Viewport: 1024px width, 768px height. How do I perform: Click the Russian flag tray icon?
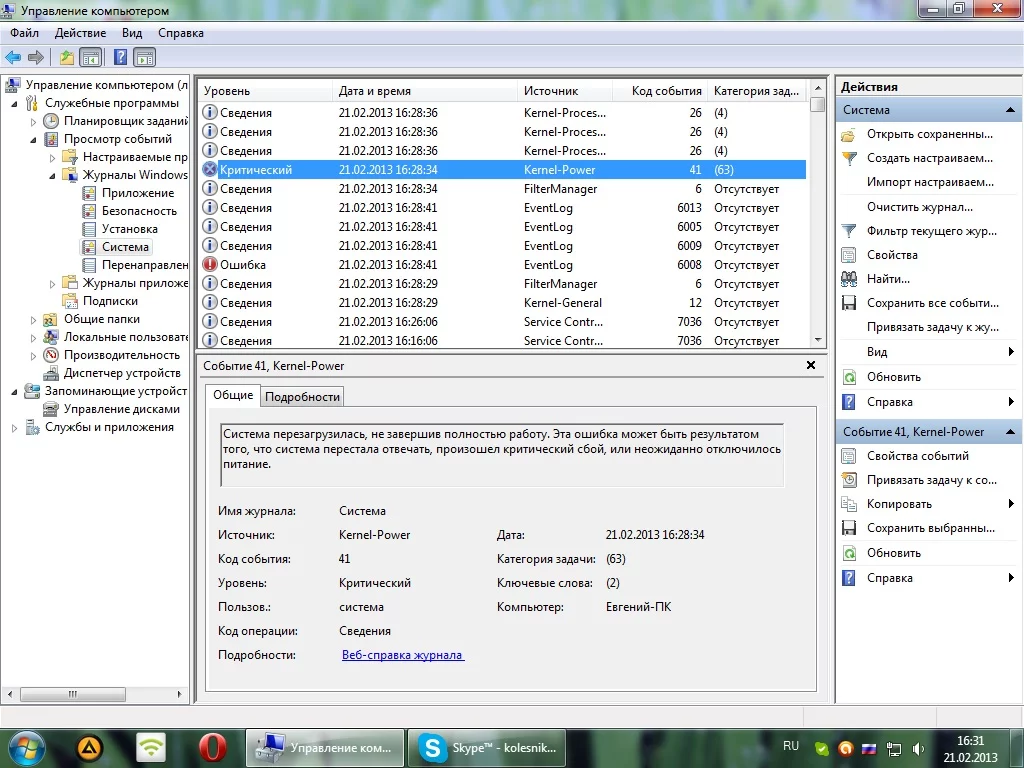(x=869, y=748)
